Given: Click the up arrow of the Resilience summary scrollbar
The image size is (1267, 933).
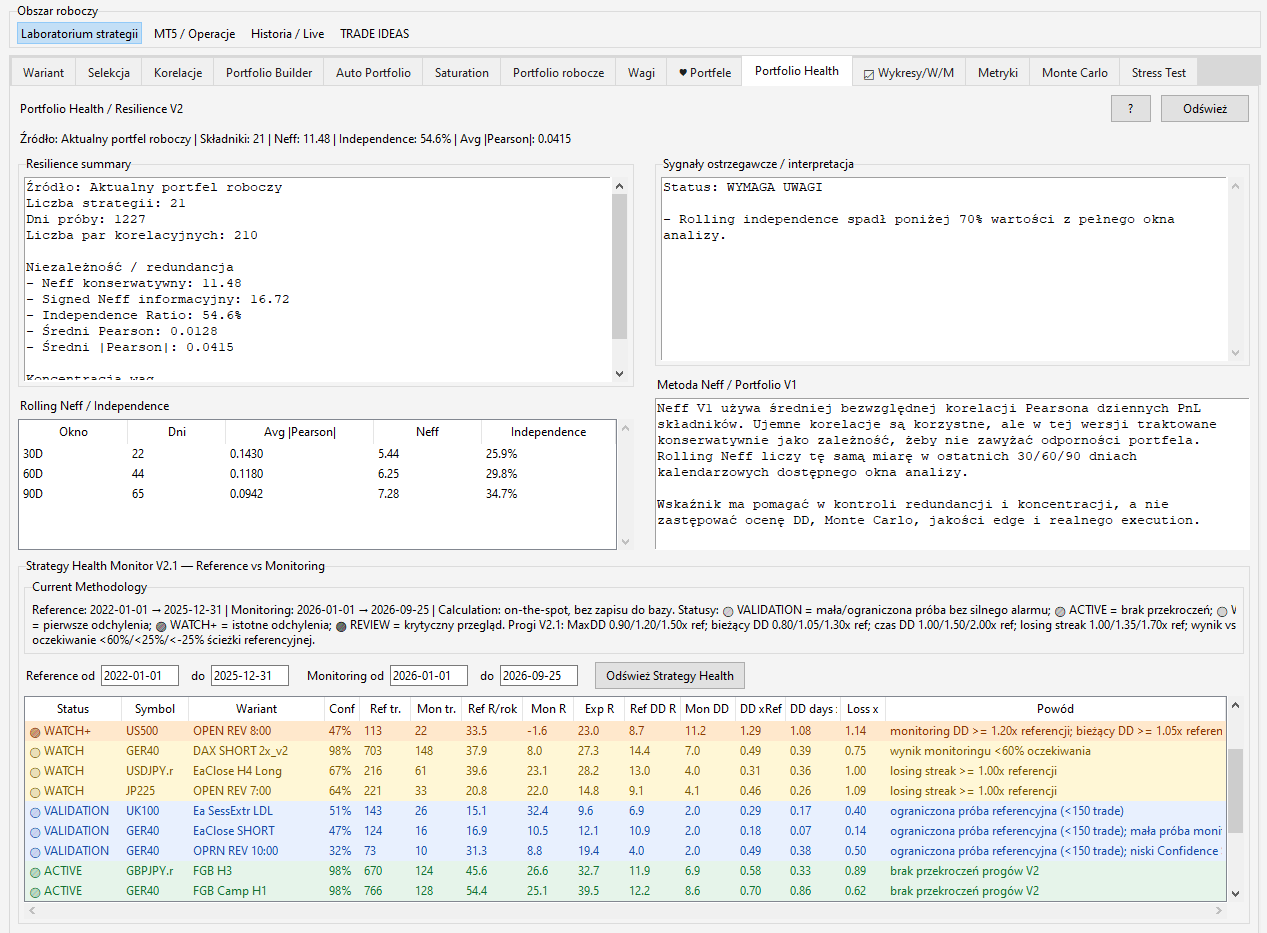Looking at the screenshot, I should (618, 187).
